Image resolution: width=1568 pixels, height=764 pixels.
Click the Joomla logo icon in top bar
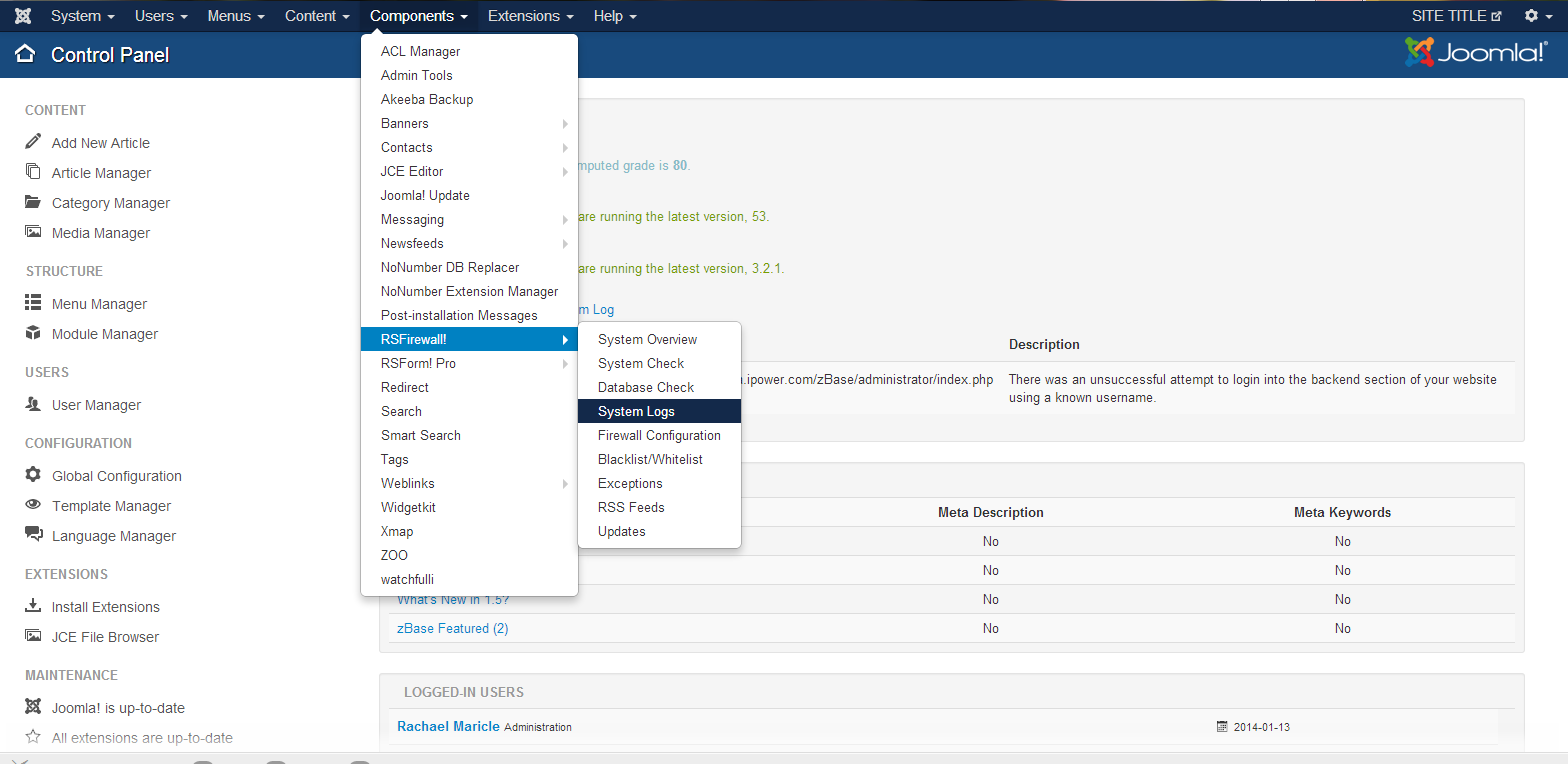tap(23, 16)
